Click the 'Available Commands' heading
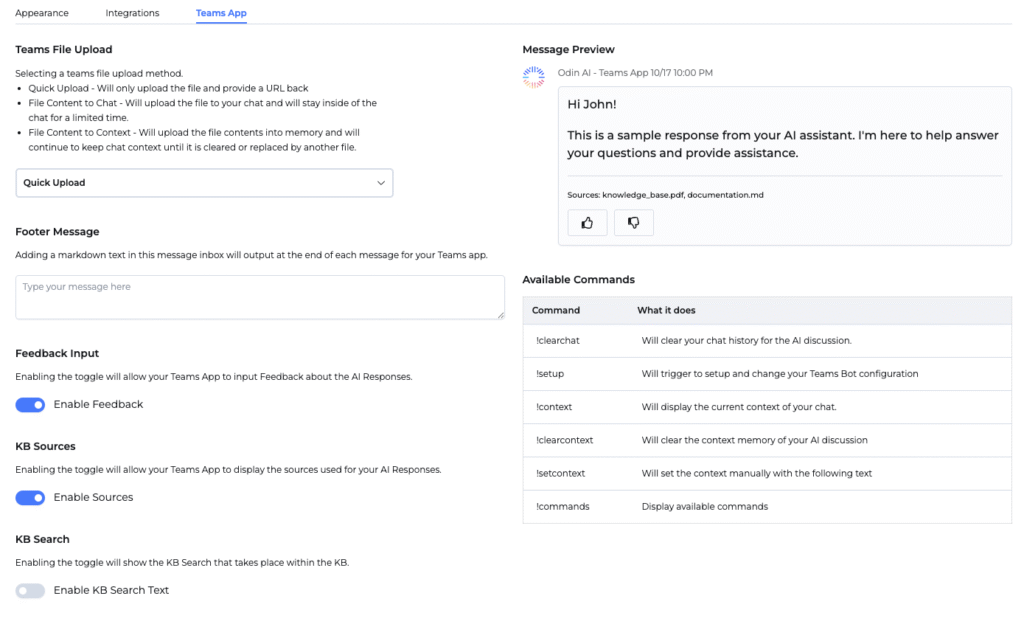 pyautogui.click(x=578, y=280)
